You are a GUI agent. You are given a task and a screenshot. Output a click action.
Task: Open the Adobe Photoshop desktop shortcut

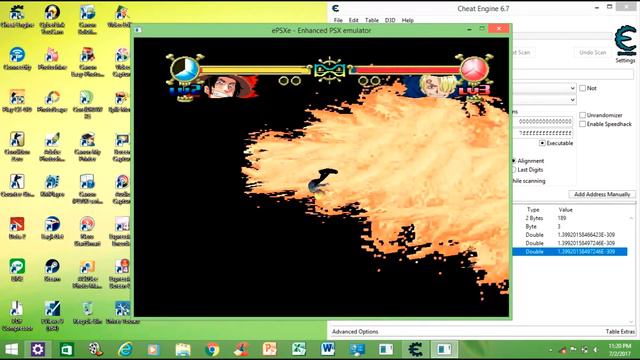52,147
